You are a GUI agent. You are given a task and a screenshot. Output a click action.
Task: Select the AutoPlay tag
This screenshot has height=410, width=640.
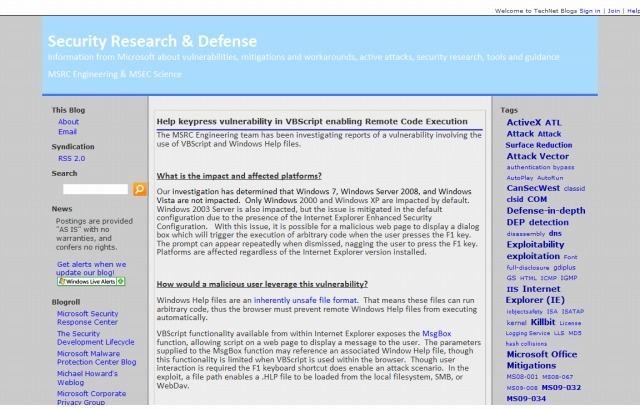pos(520,178)
